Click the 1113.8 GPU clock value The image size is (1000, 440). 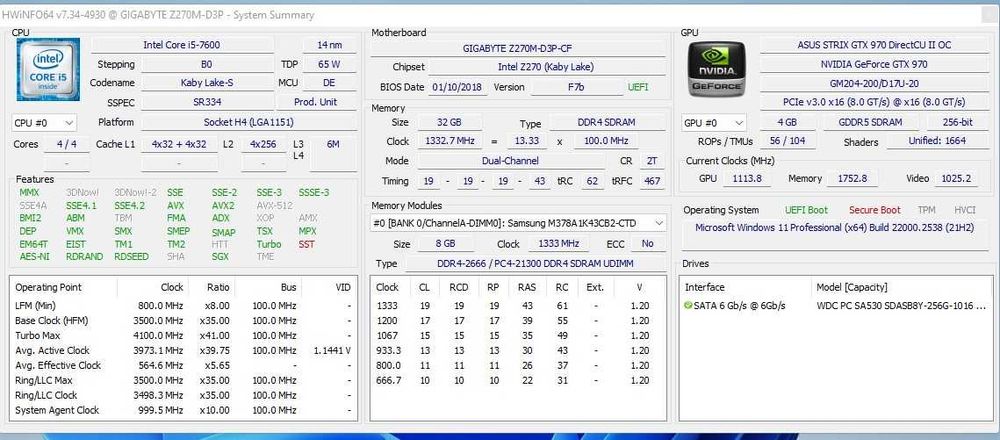point(748,179)
